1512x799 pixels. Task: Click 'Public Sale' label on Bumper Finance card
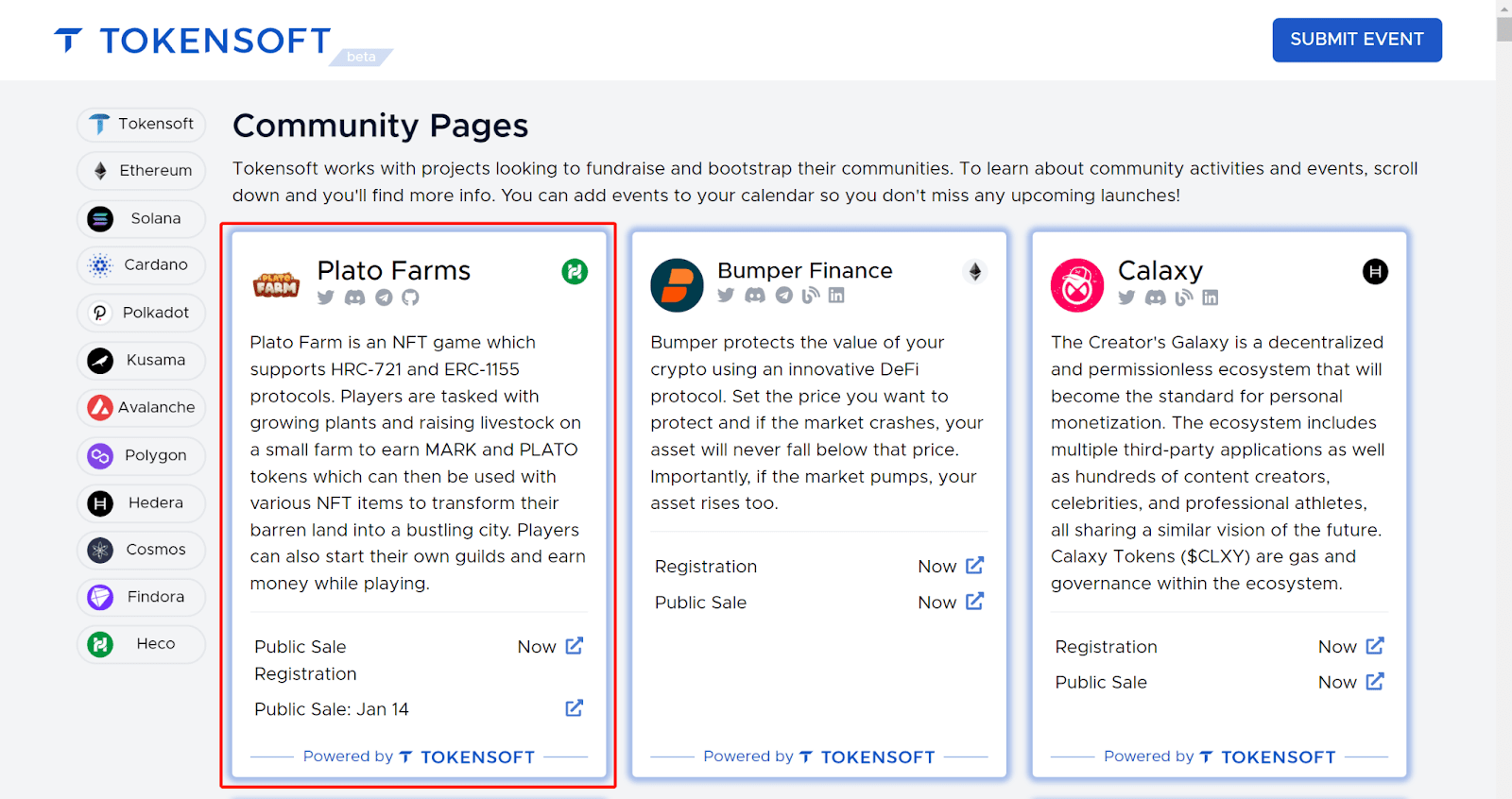pos(700,603)
